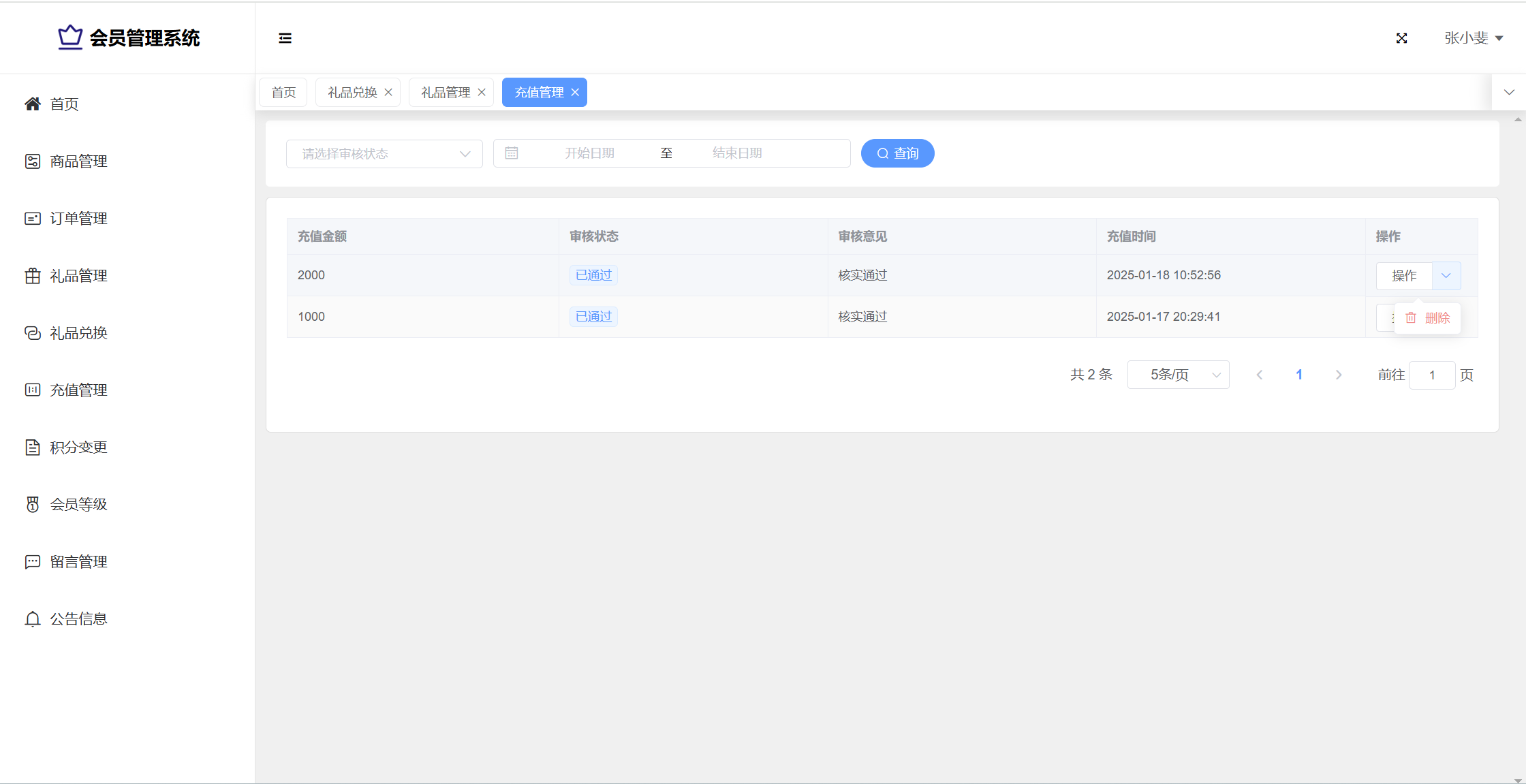Click the 操作 button in the first row
The image size is (1526, 784).
(x=1403, y=276)
